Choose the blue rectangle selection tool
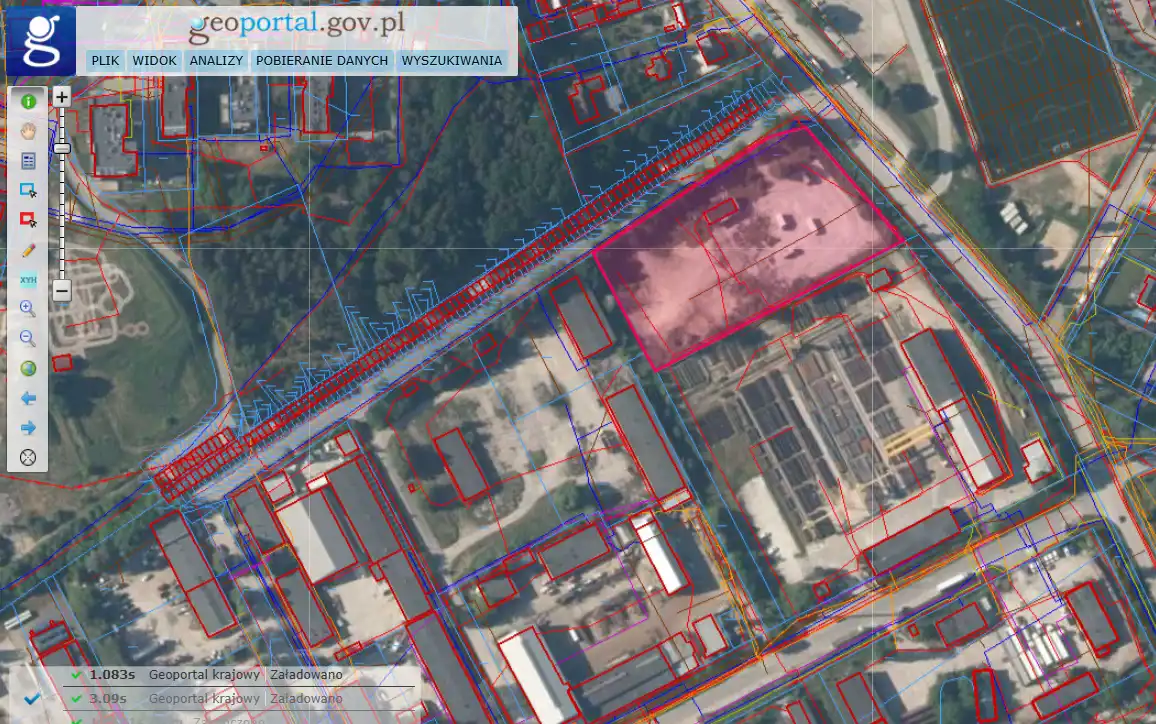The width and height of the screenshot is (1156, 724). click(x=28, y=190)
